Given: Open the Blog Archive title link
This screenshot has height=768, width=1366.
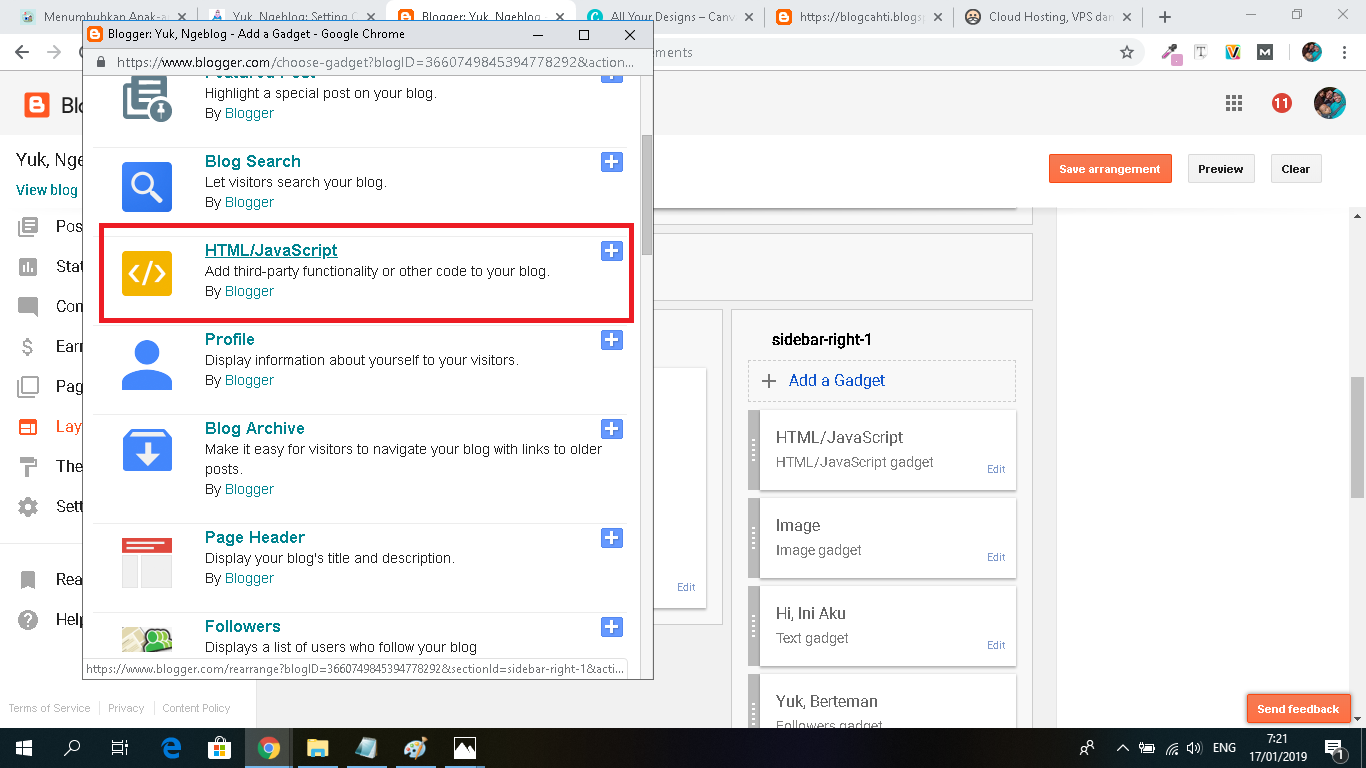Looking at the screenshot, I should point(254,428).
